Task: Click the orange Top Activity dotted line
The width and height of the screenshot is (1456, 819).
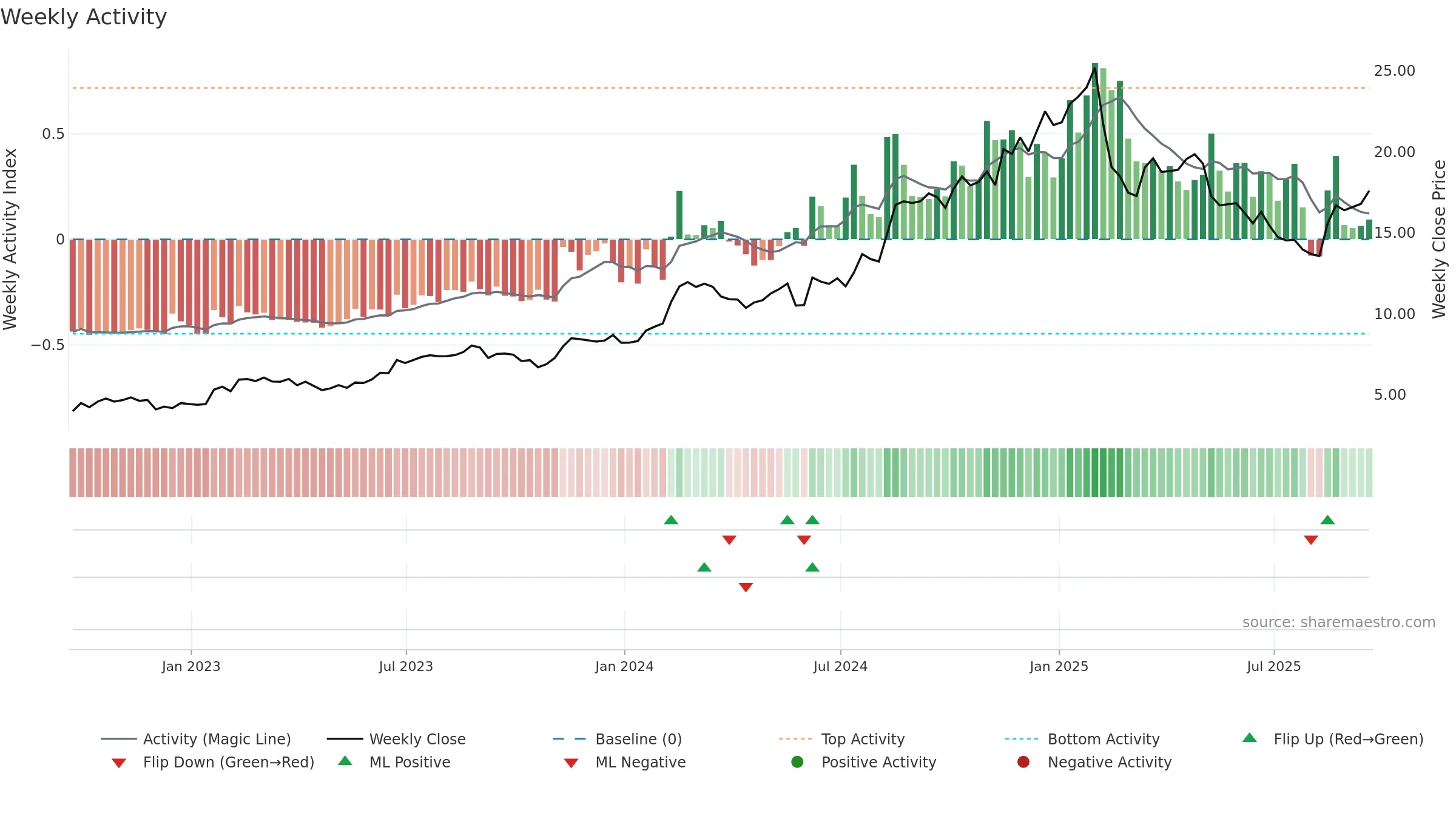Action: (x=721, y=88)
